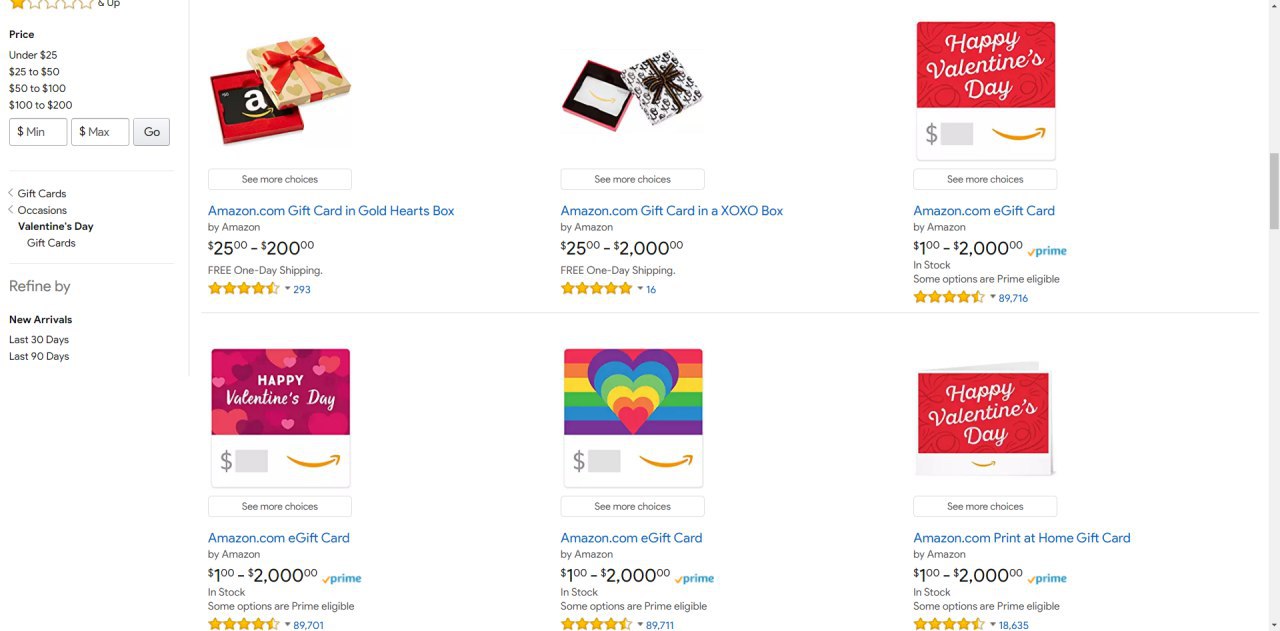1280x631 pixels.
Task: Open the Print at Home gift card image
Action: click(x=985, y=418)
